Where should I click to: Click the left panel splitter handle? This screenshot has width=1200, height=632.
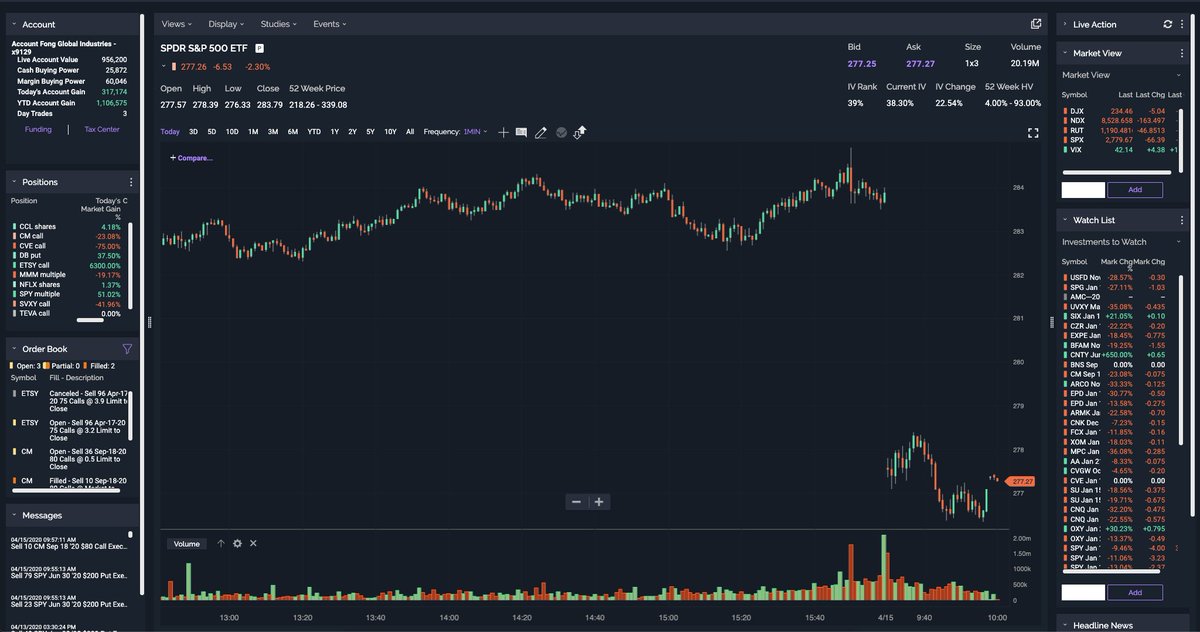point(149,322)
